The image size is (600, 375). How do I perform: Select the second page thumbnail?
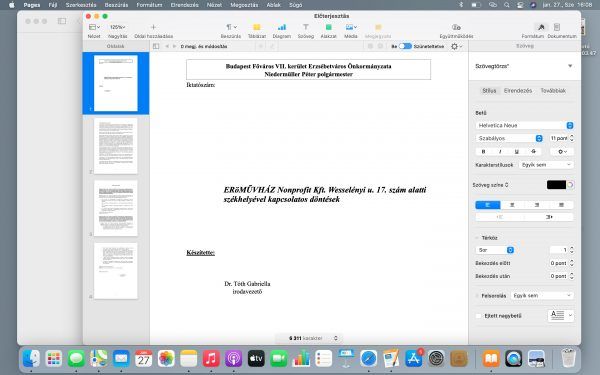[x=116, y=146]
